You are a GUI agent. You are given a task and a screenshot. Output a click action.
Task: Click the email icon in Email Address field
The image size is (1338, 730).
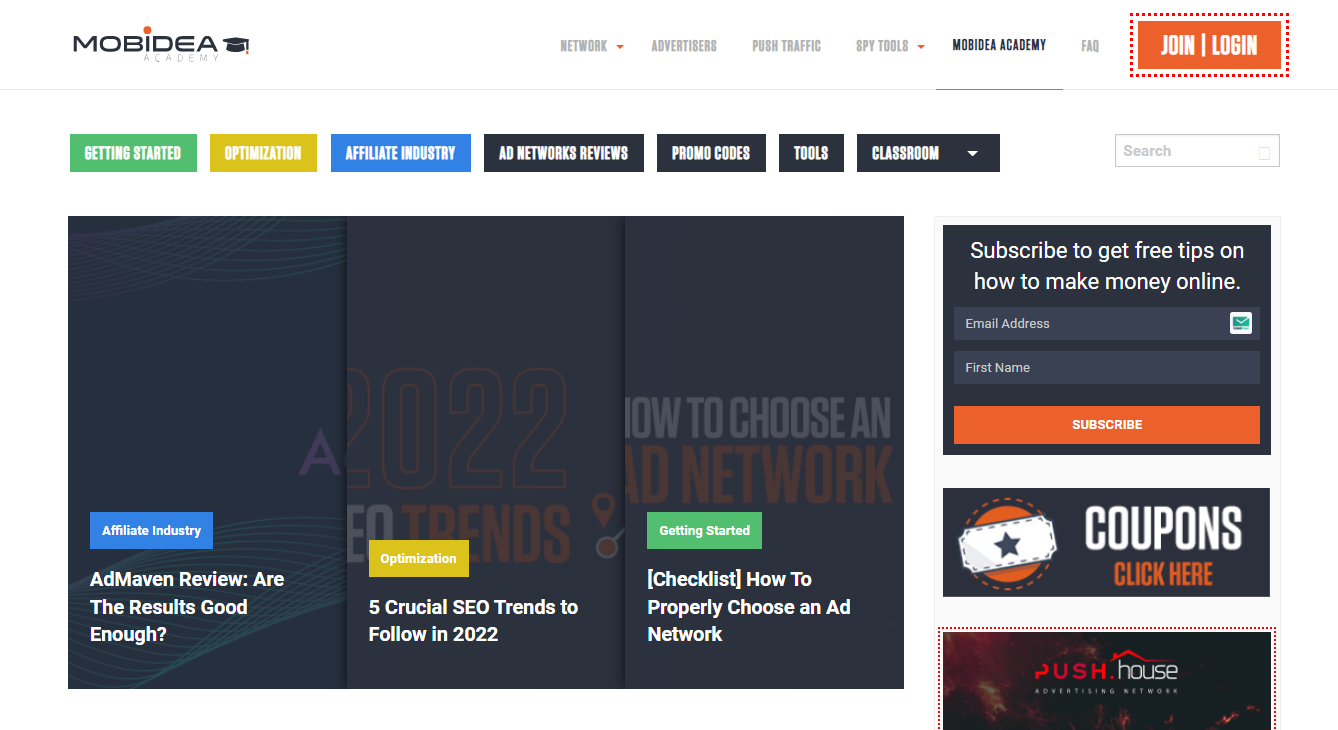(1241, 323)
